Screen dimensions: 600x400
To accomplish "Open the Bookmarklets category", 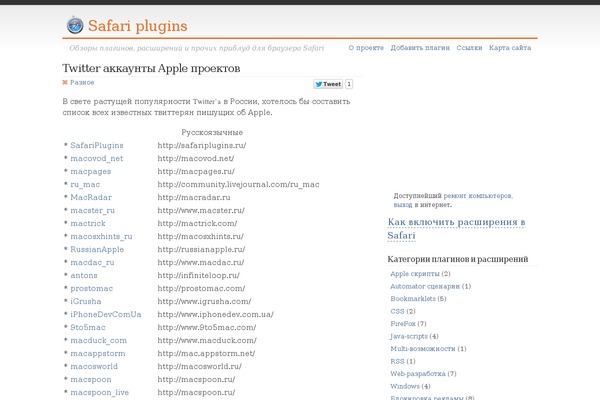I will [x=413, y=299].
